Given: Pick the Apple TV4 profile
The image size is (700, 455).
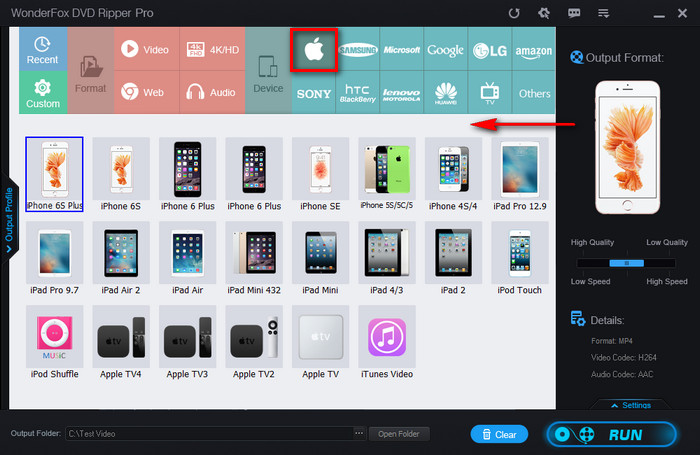Looking at the screenshot, I should pyautogui.click(x=121, y=342).
